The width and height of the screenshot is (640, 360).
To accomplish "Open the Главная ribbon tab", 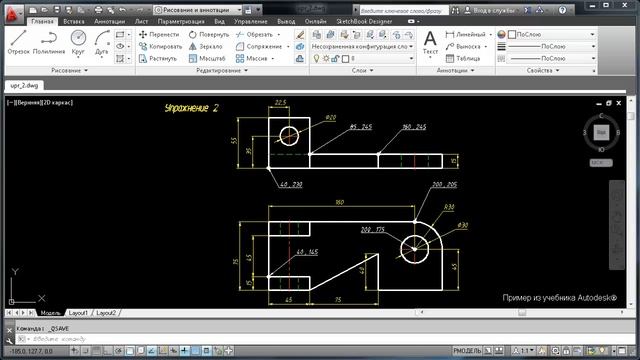I will 42,21.
